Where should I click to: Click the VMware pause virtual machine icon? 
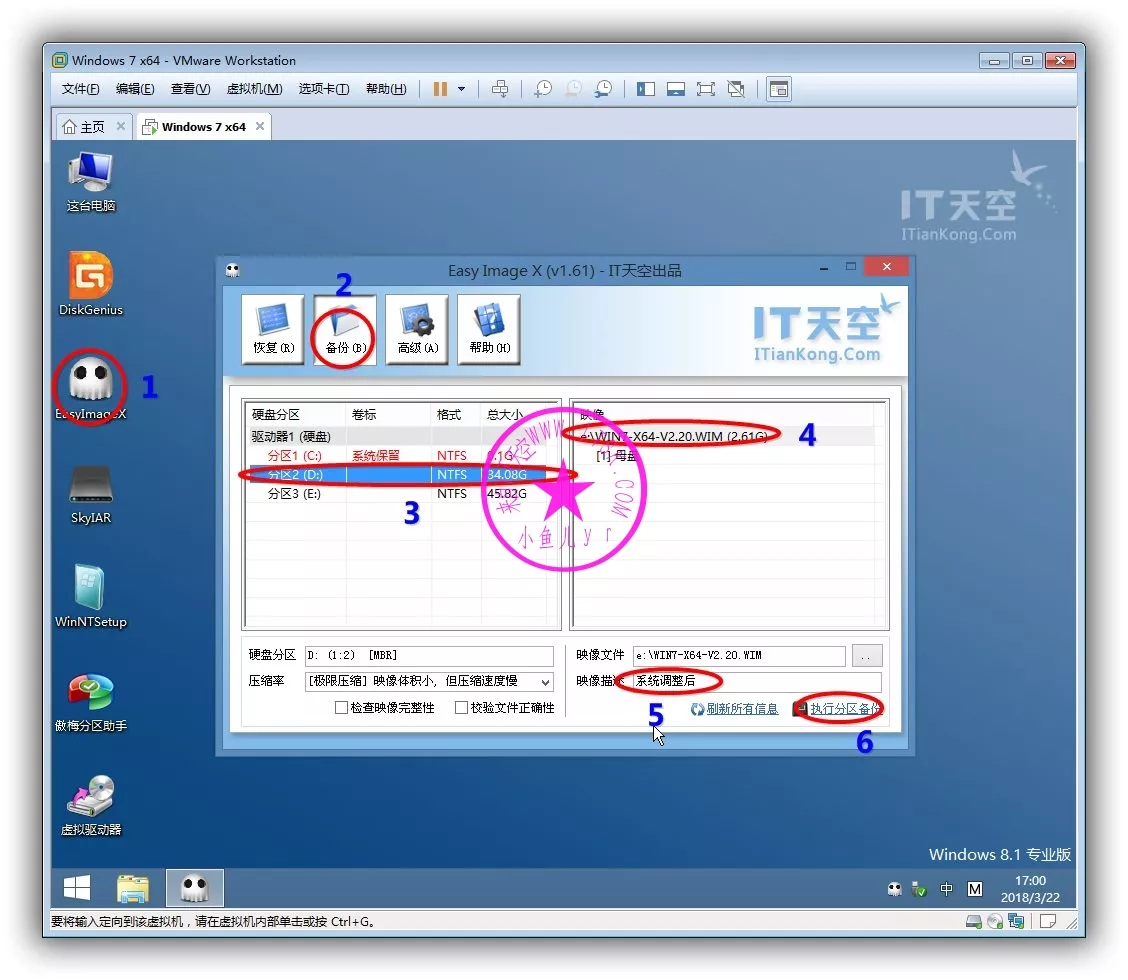pyautogui.click(x=440, y=89)
